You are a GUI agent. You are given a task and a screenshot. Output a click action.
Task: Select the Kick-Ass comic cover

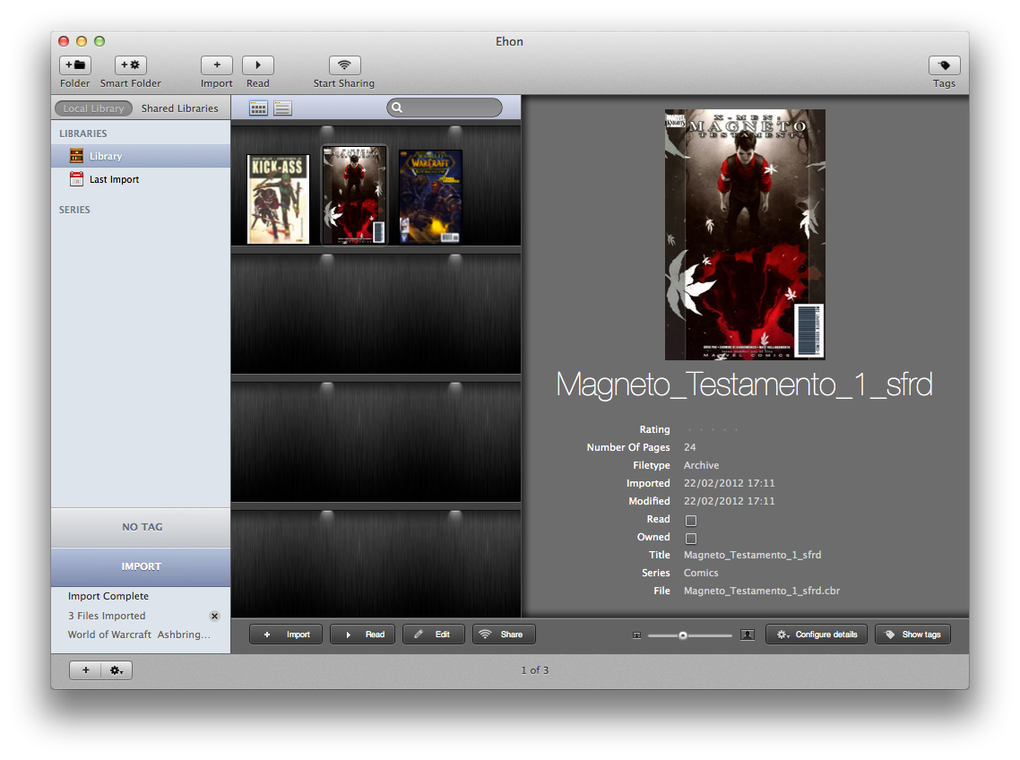(278, 199)
